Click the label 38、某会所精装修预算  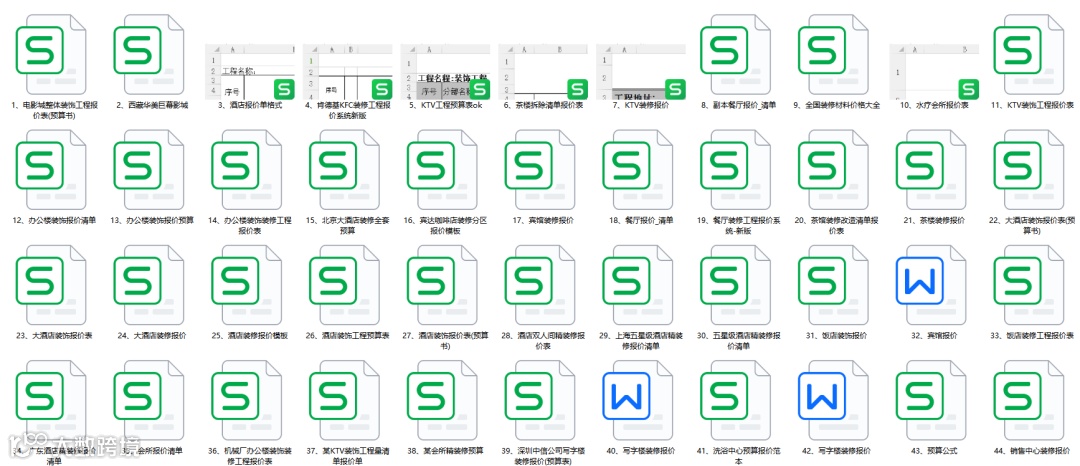(x=445, y=451)
